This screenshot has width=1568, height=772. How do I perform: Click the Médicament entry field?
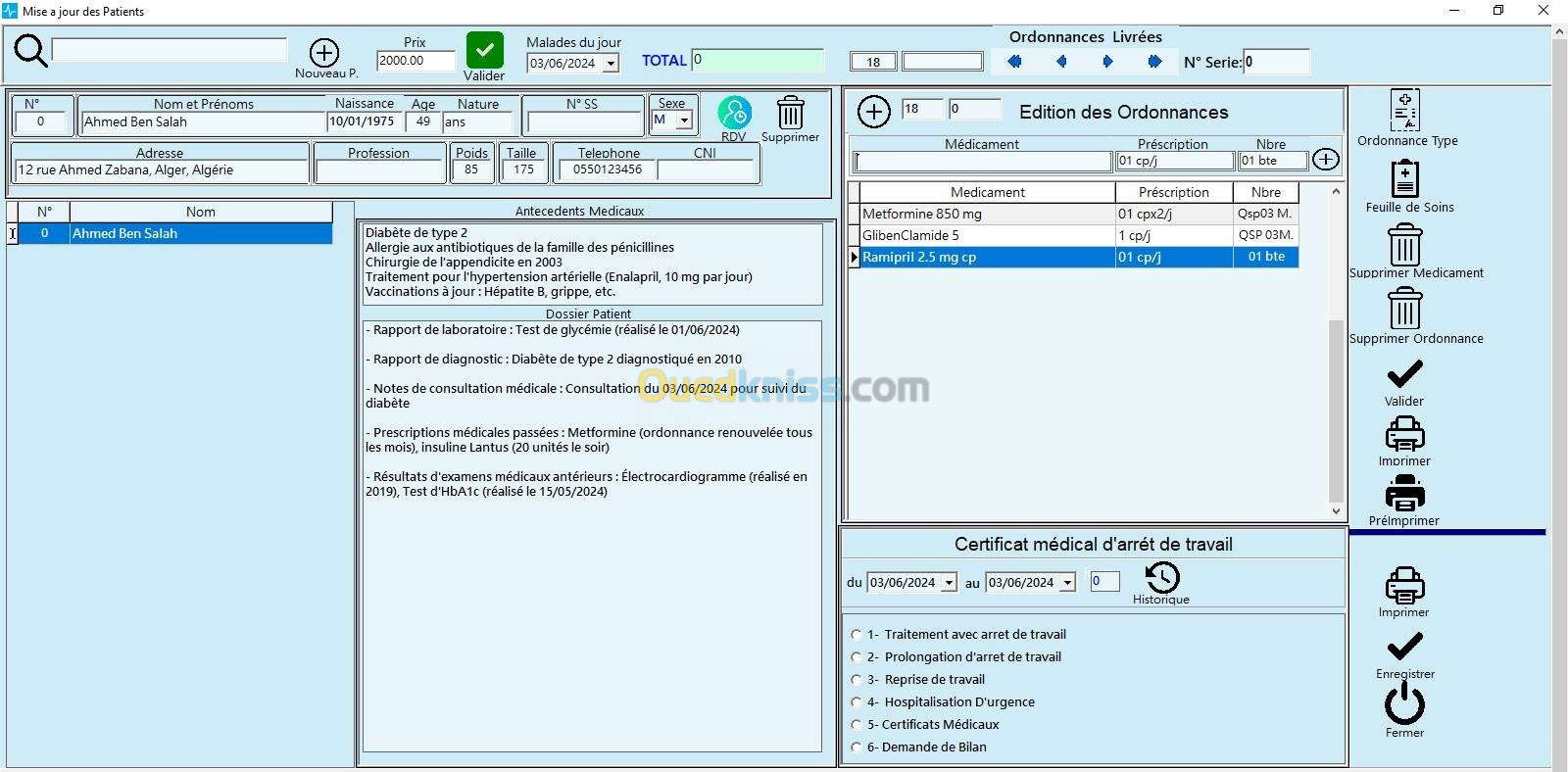coord(982,161)
